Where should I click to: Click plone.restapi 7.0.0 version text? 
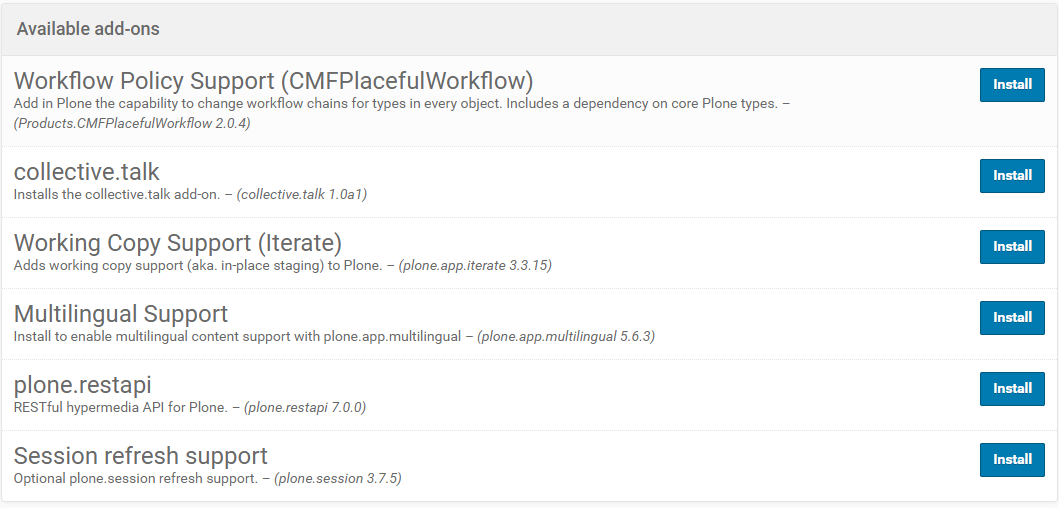coord(305,407)
